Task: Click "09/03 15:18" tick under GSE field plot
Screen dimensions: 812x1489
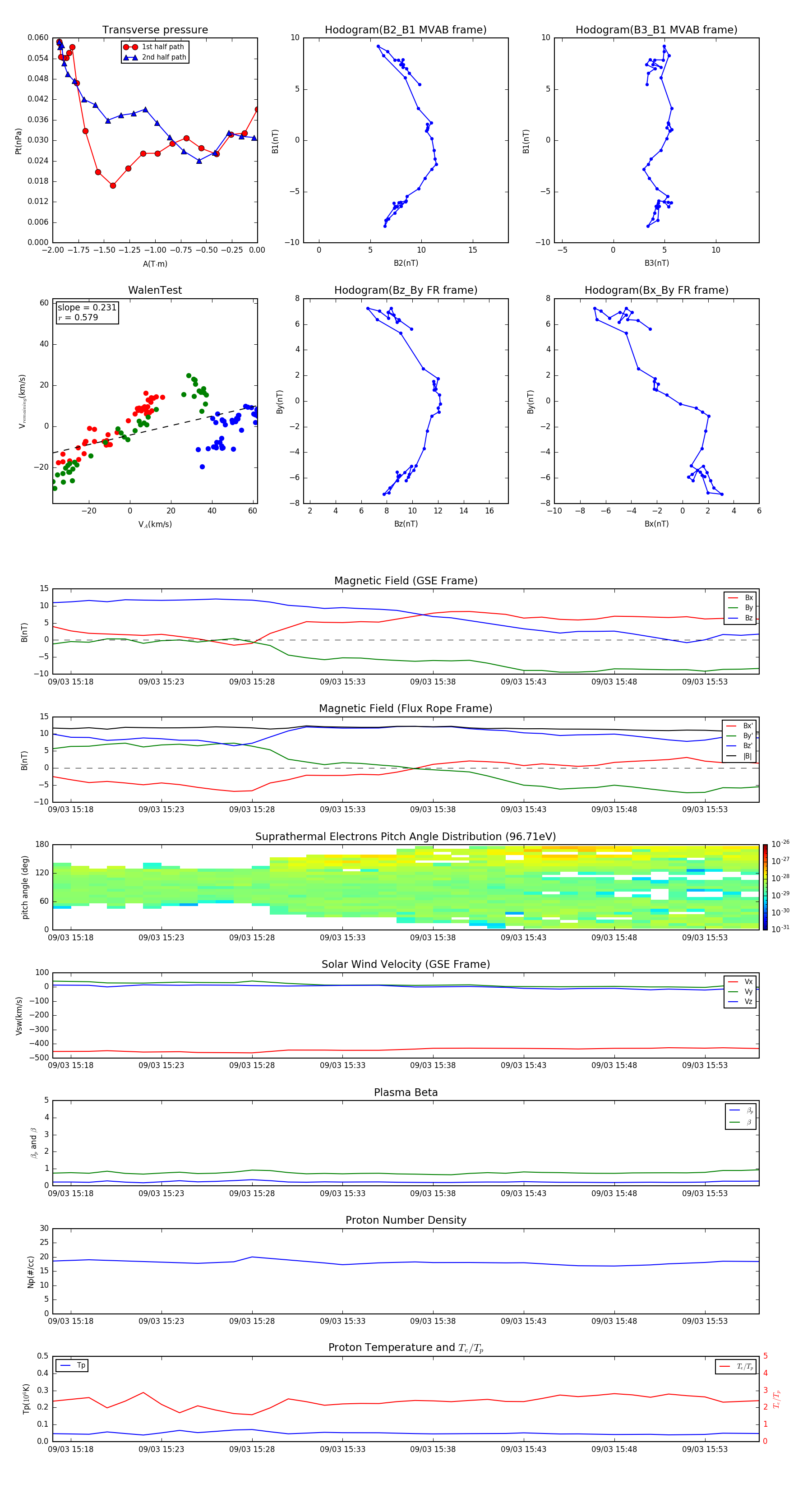Action: click(70, 682)
